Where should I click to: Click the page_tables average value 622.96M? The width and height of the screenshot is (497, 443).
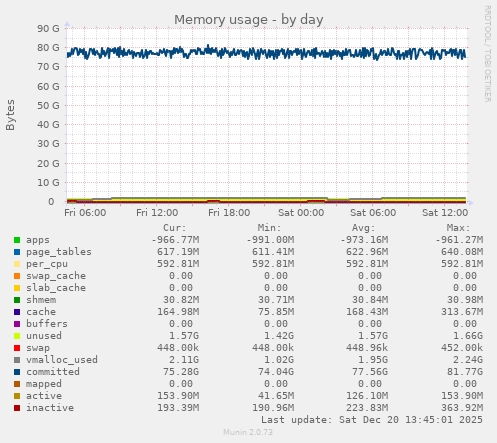pyautogui.click(x=367, y=252)
